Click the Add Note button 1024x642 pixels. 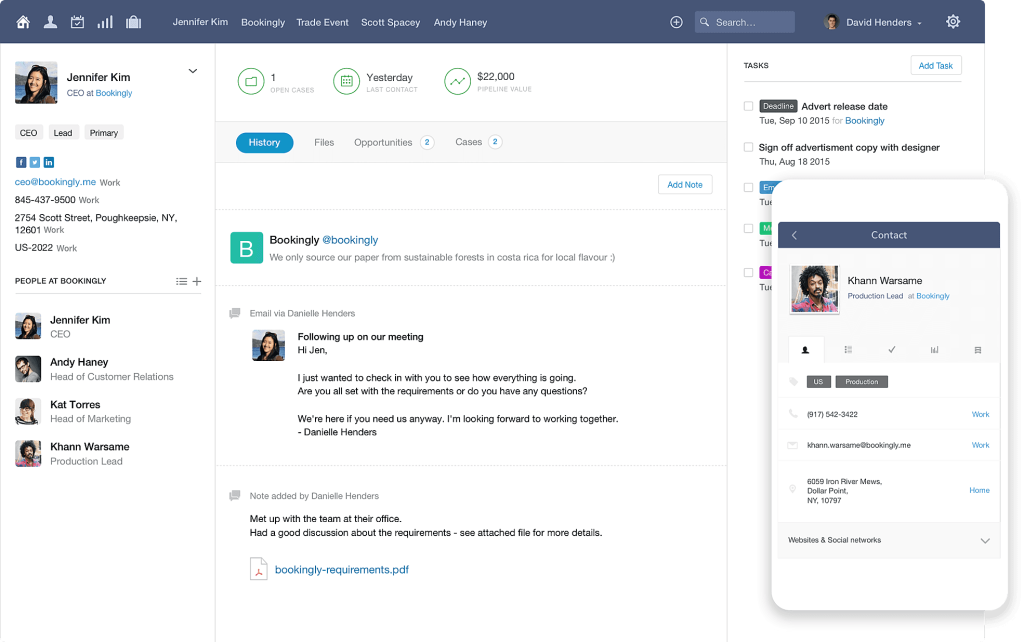685,185
